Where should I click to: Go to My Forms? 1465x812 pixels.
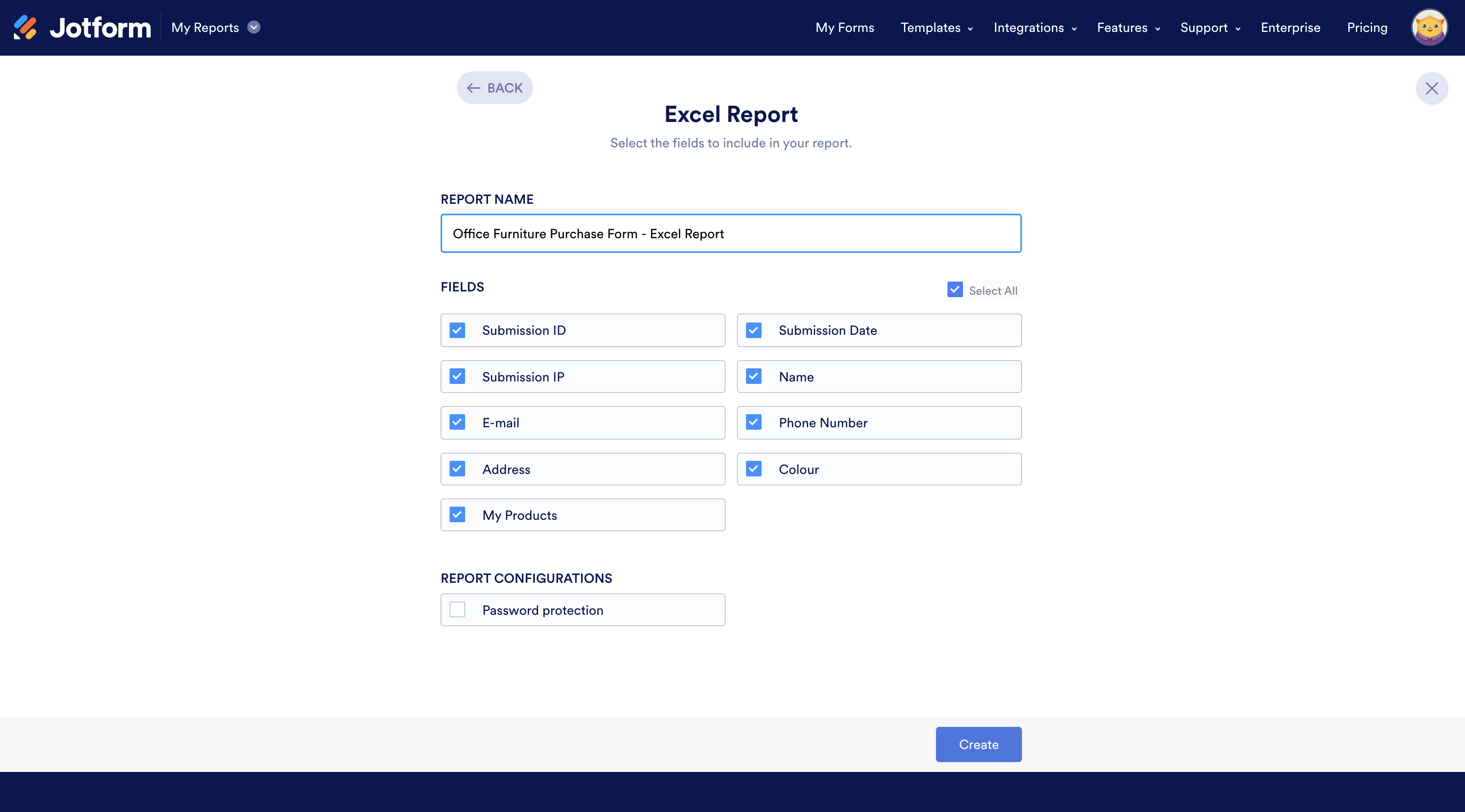click(845, 27)
